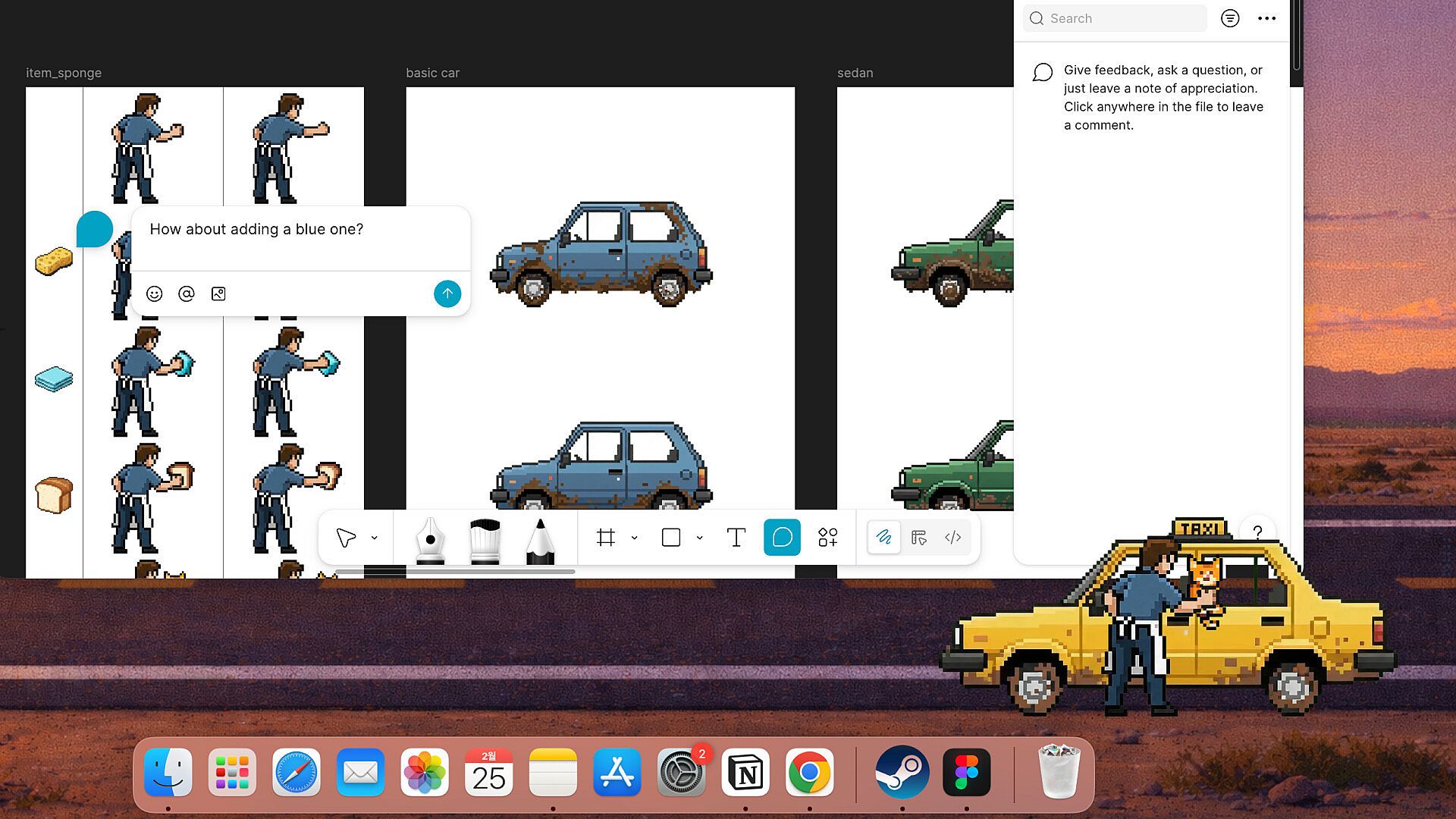The height and width of the screenshot is (819, 1456).
Task: Expand the Rectangle shape dropdown arrow
Action: coord(700,538)
